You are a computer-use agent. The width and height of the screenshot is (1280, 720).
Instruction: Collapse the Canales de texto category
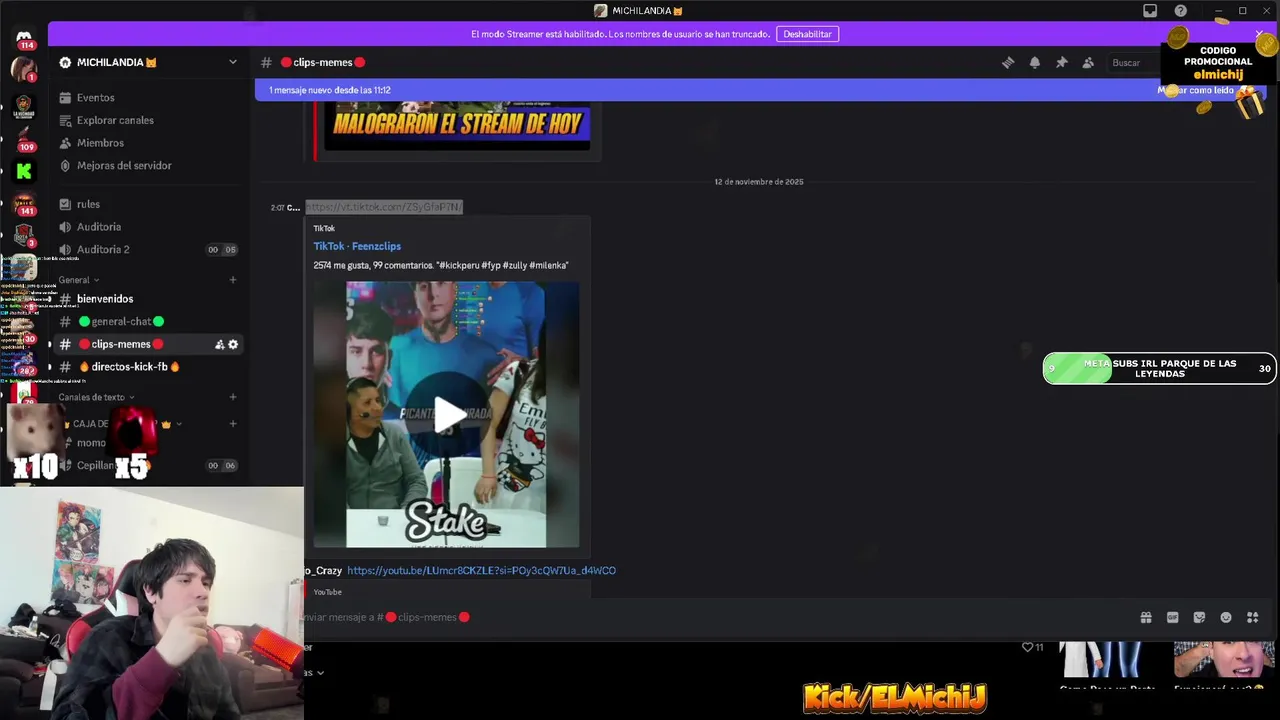pyautogui.click(x=96, y=397)
